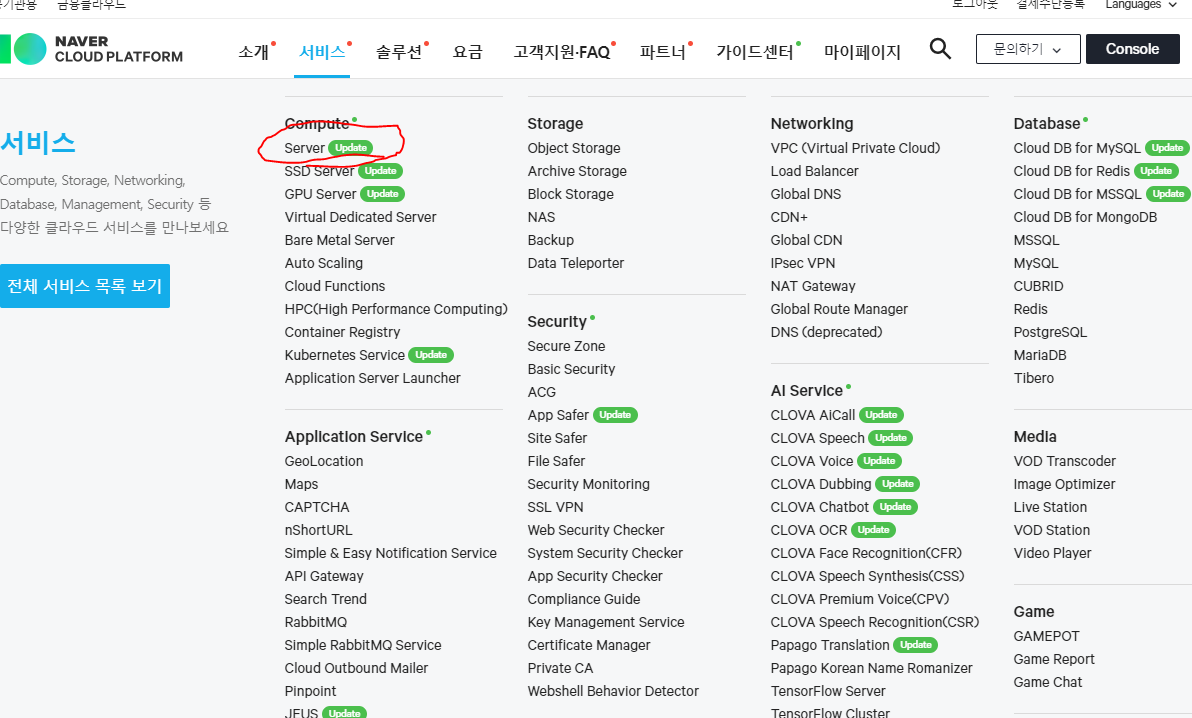Open Block Storage
1192x718 pixels.
coord(570,194)
